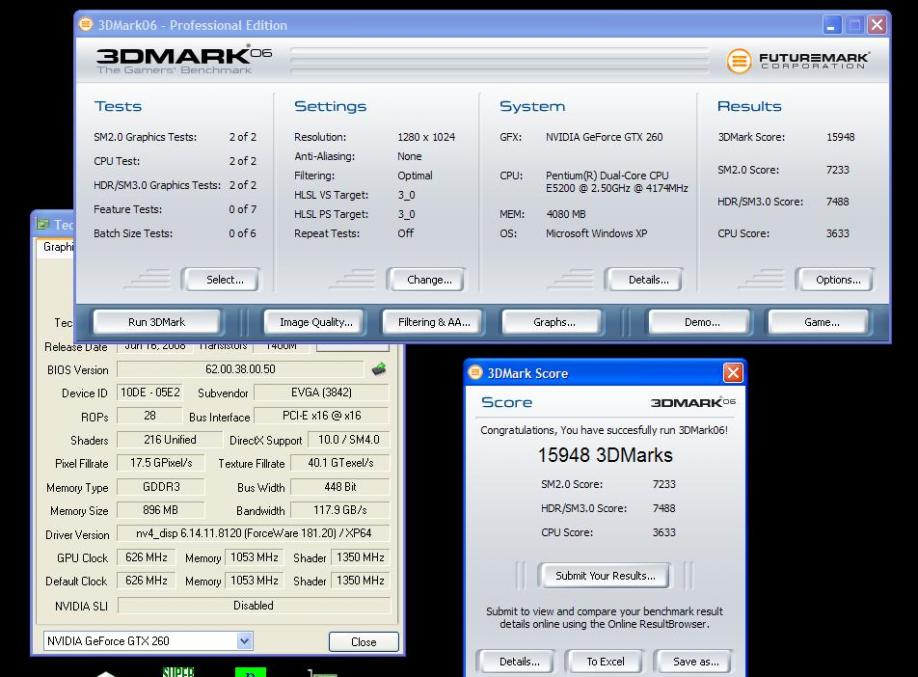Click the green BIOS save chip icon in GPU-Z
The image size is (918, 677).
379,369
